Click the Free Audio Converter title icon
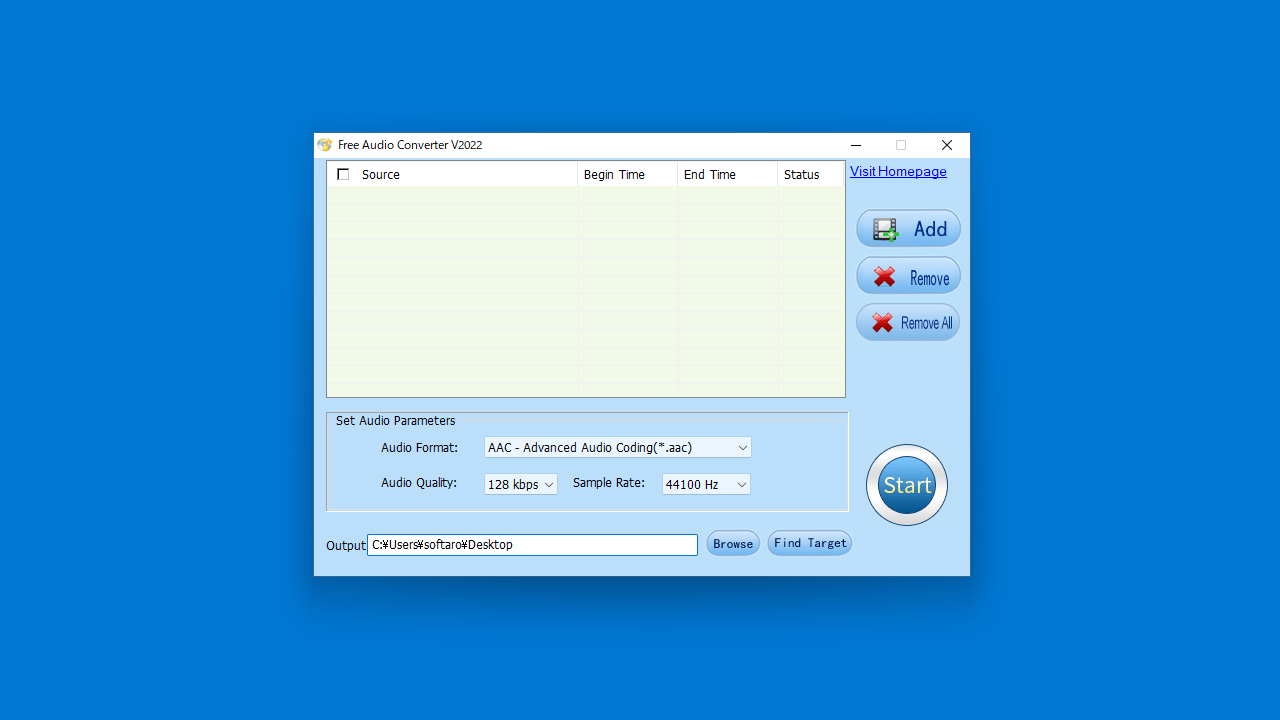Image resolution: width=1280 pixels, height=720 pixels. pyautogui.click(x=325, y=145)
